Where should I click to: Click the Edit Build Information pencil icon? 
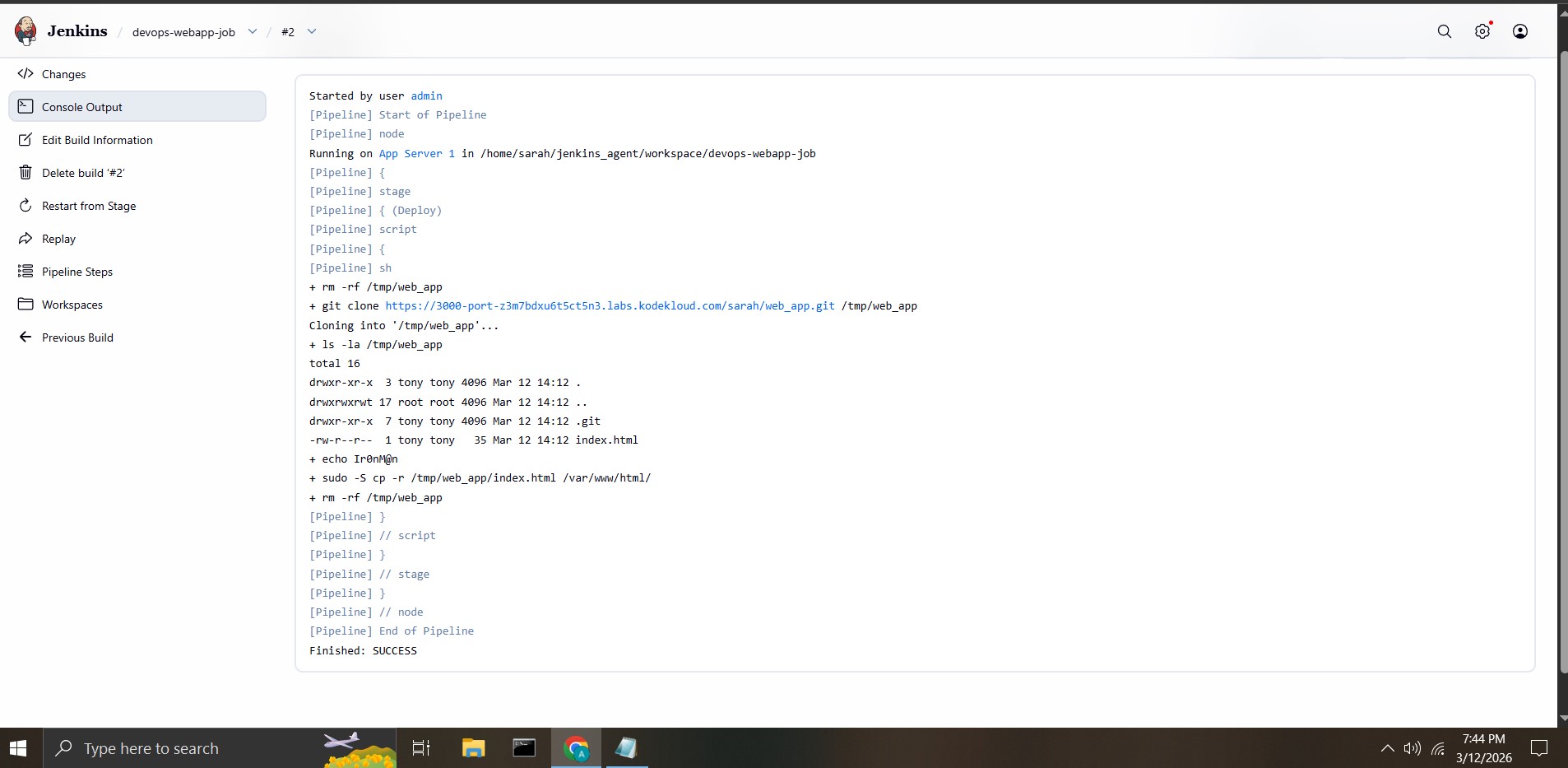tap(26, 139)
